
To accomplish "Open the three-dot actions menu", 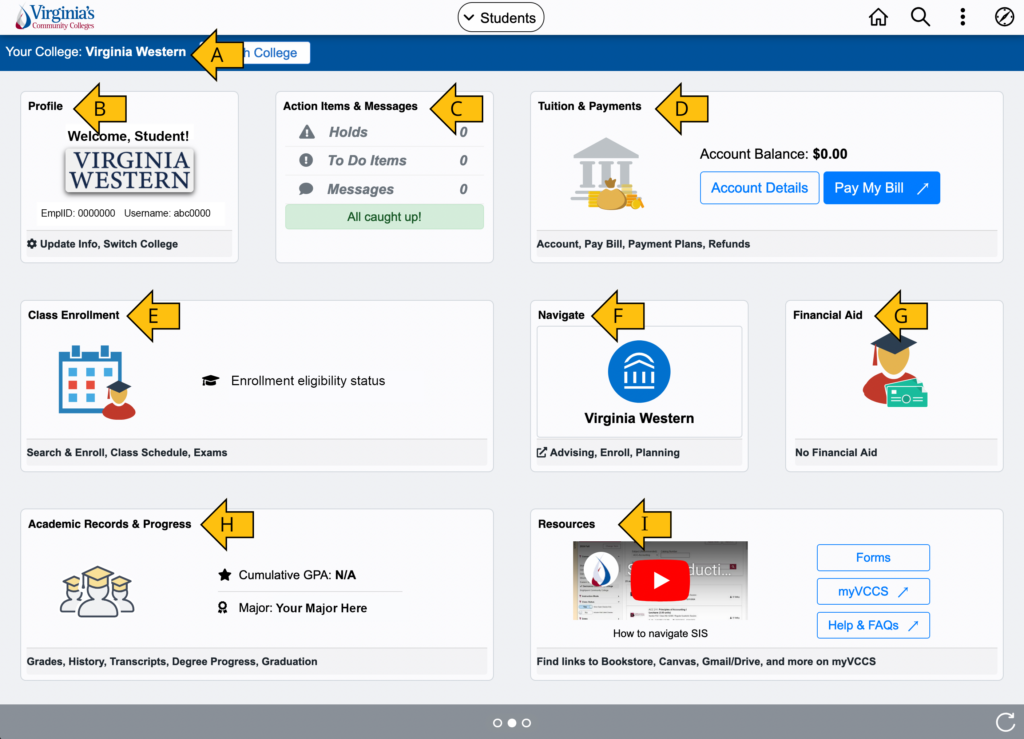I will click(x=963, y=17).
